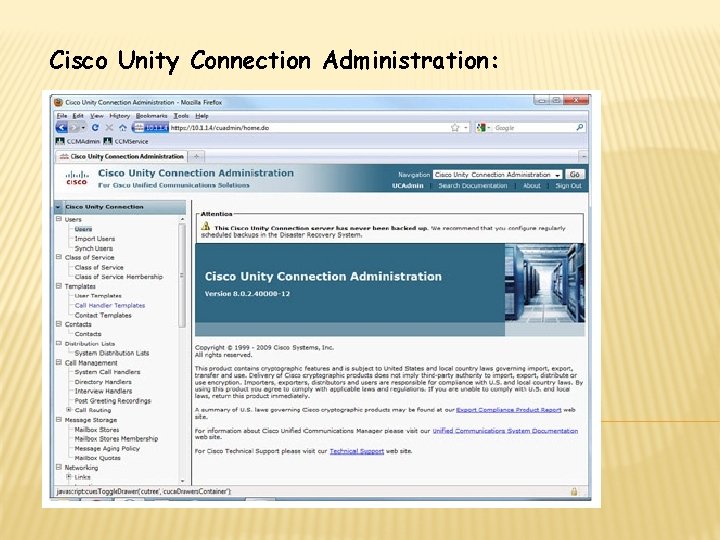Click the Go button beside Navigation

[574, 174]
